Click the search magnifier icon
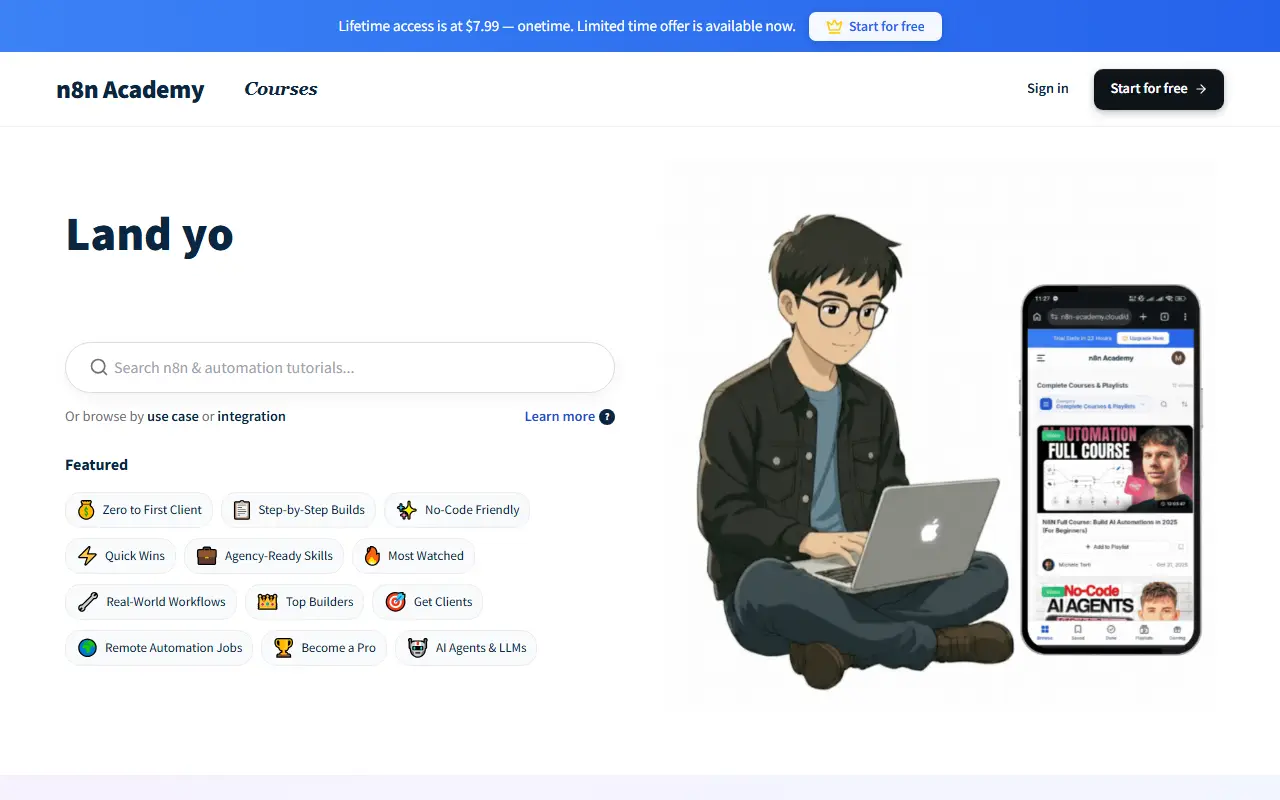This screenshot has width=1280, height=800. (99, 367)
